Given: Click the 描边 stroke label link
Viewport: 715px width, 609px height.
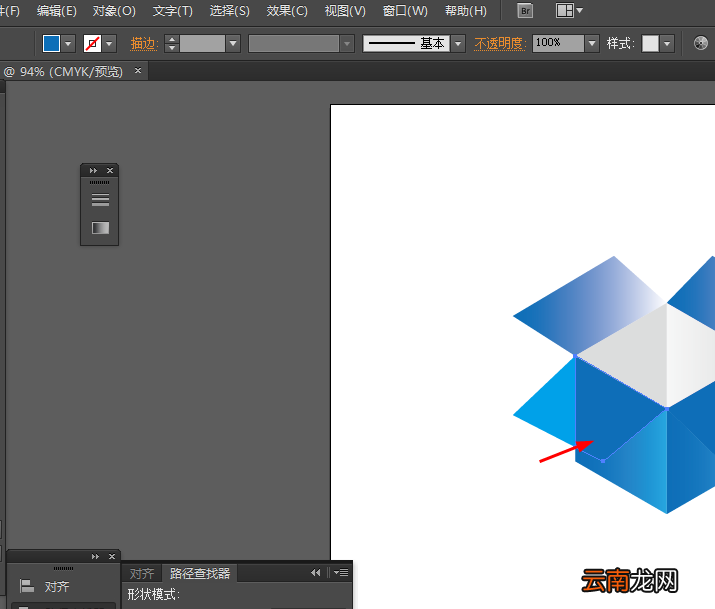Looking at the screenshot, I should pos(144,44).
